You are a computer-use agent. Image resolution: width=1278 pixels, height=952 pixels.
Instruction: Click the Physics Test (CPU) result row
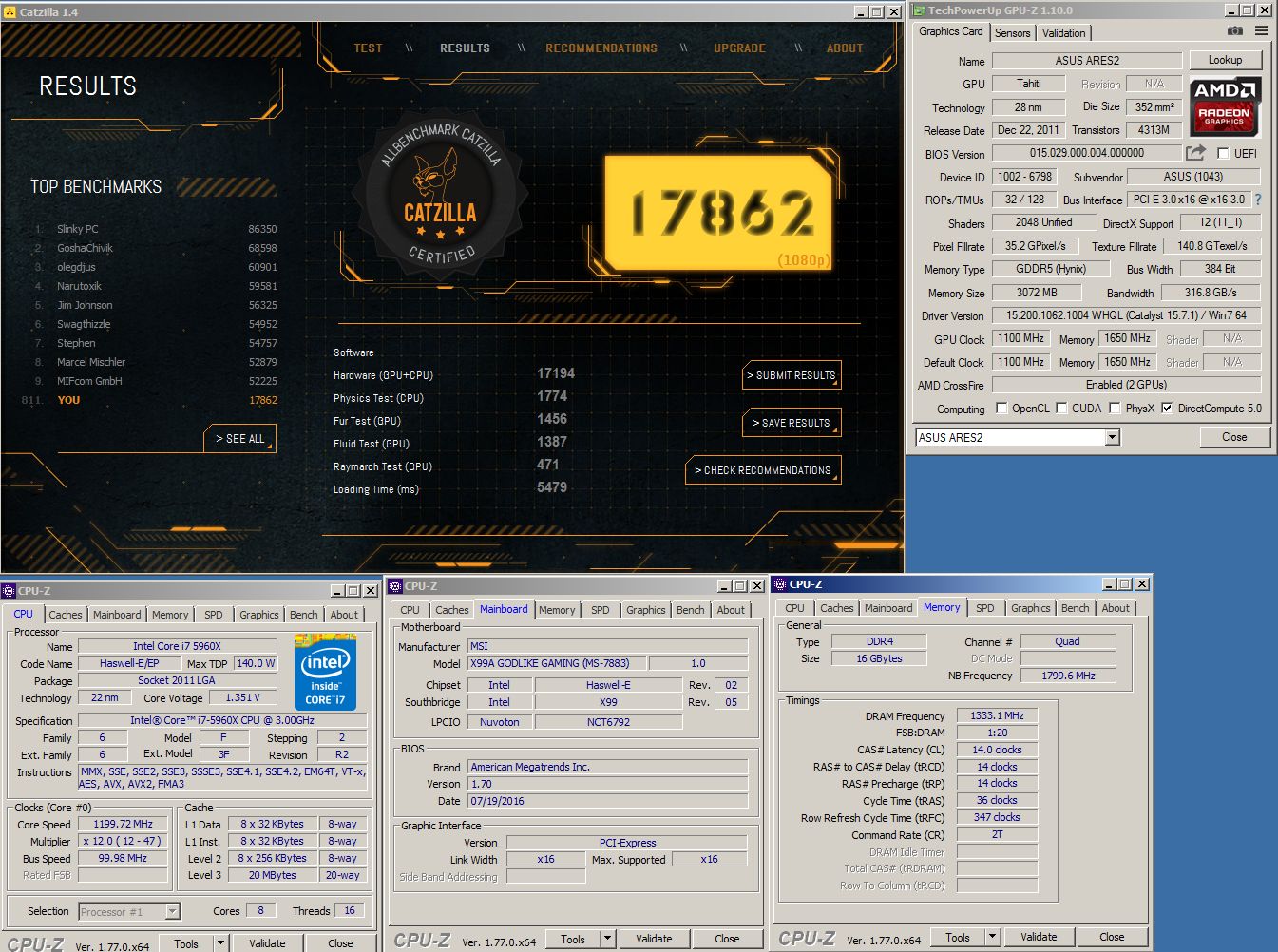pyautogui.click(x=451, y=398)
